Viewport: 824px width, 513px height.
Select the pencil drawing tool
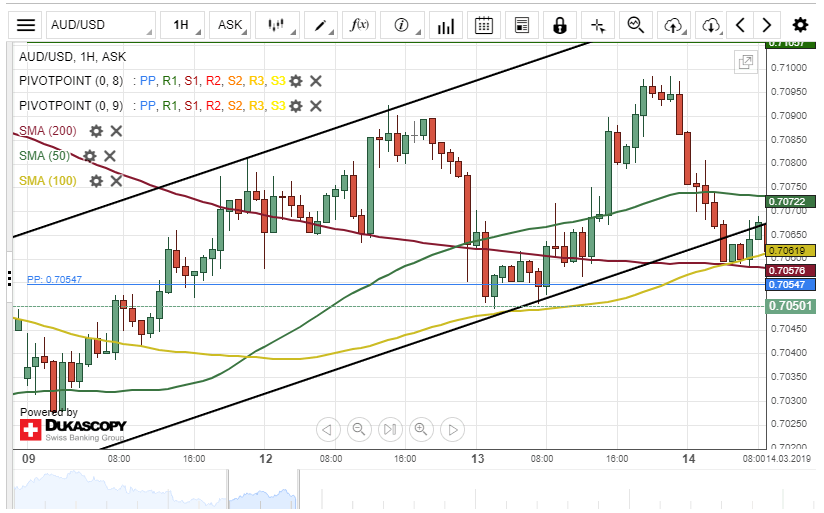click(x=320, y=25)
